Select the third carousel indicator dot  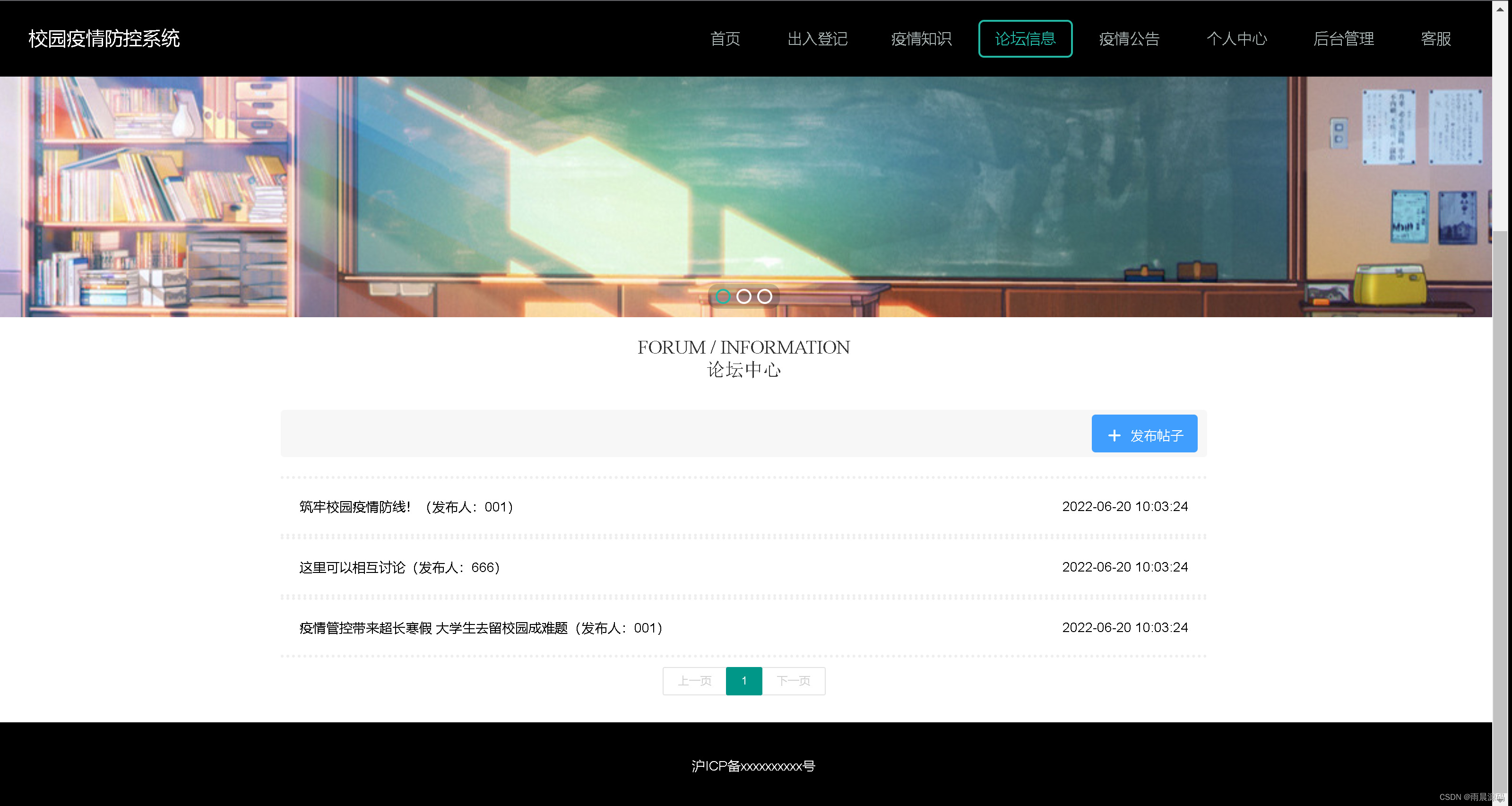(x=764, y=296)
